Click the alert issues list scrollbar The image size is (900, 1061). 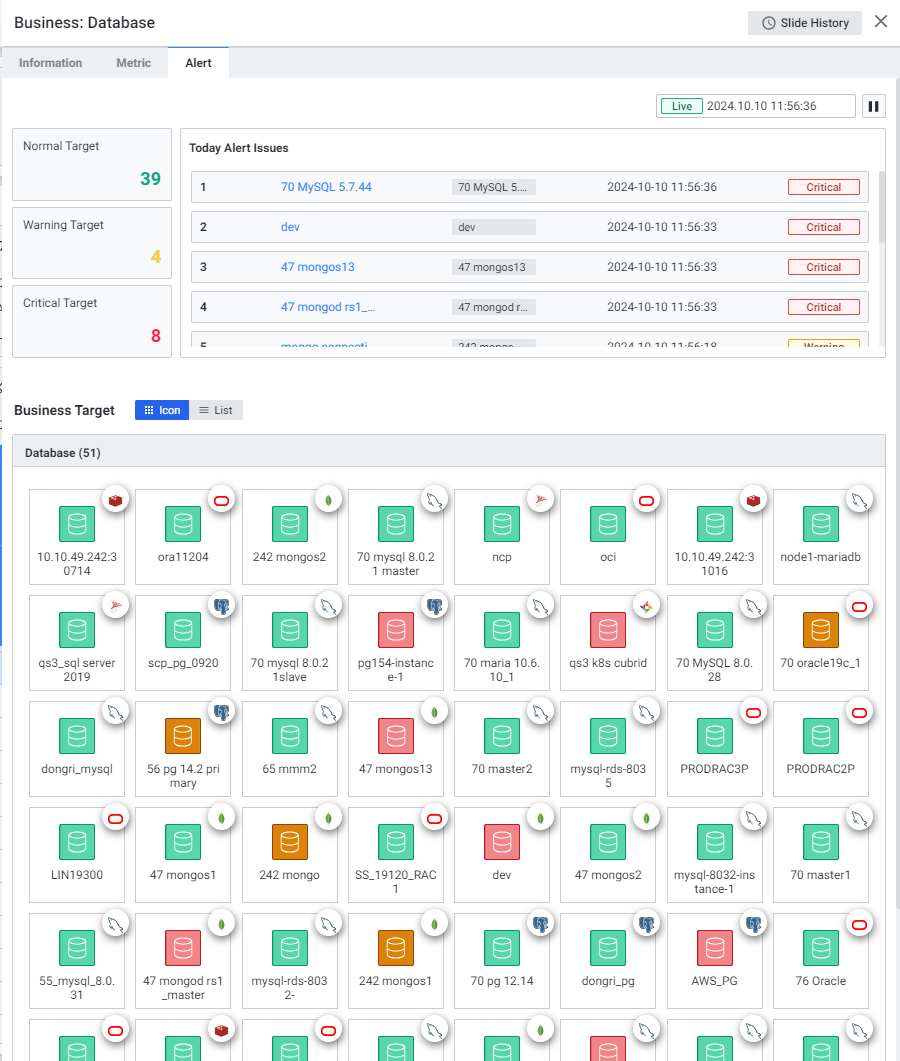point(881,207)
